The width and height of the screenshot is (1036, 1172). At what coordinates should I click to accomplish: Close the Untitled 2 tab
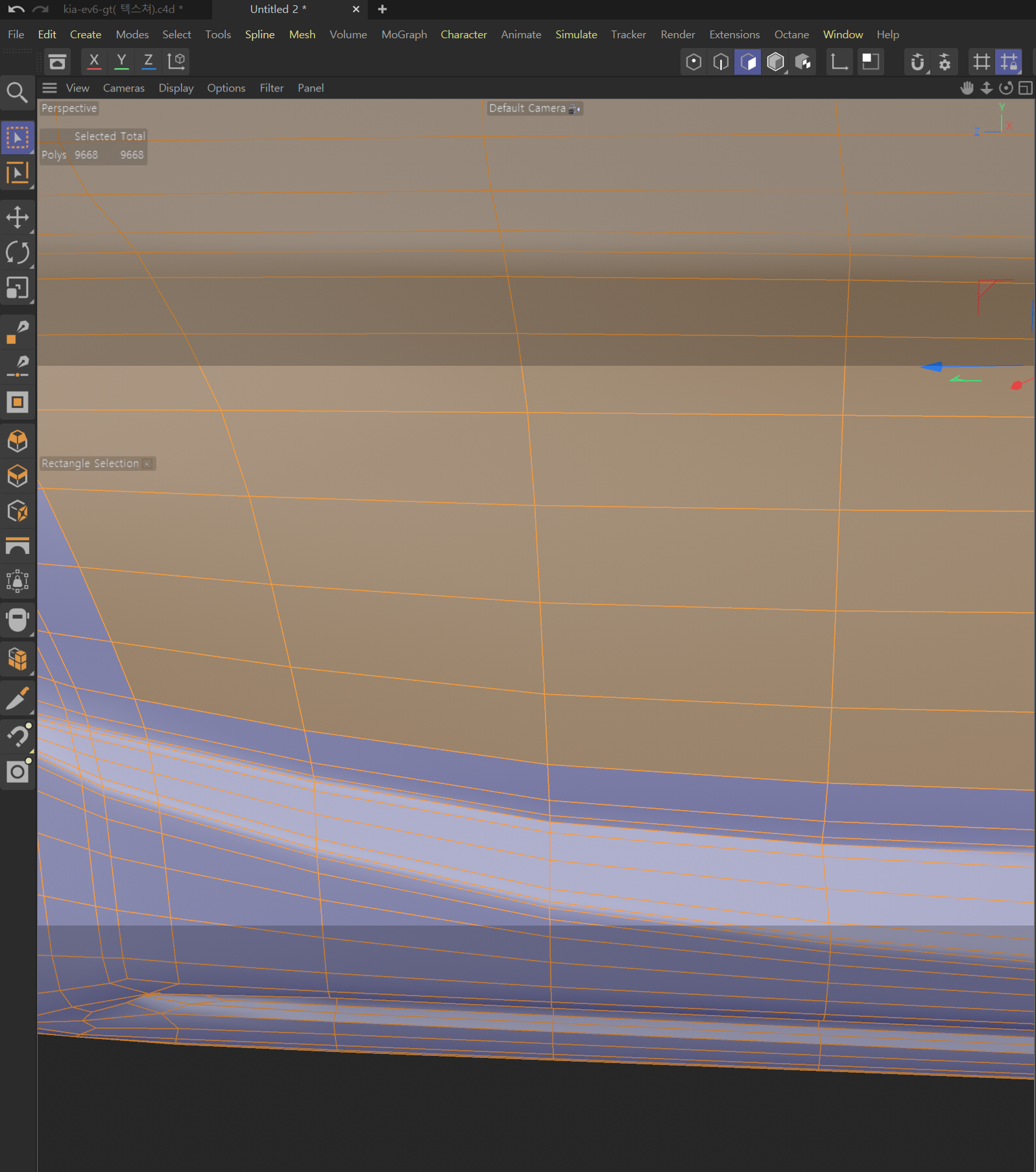[355, 9]
